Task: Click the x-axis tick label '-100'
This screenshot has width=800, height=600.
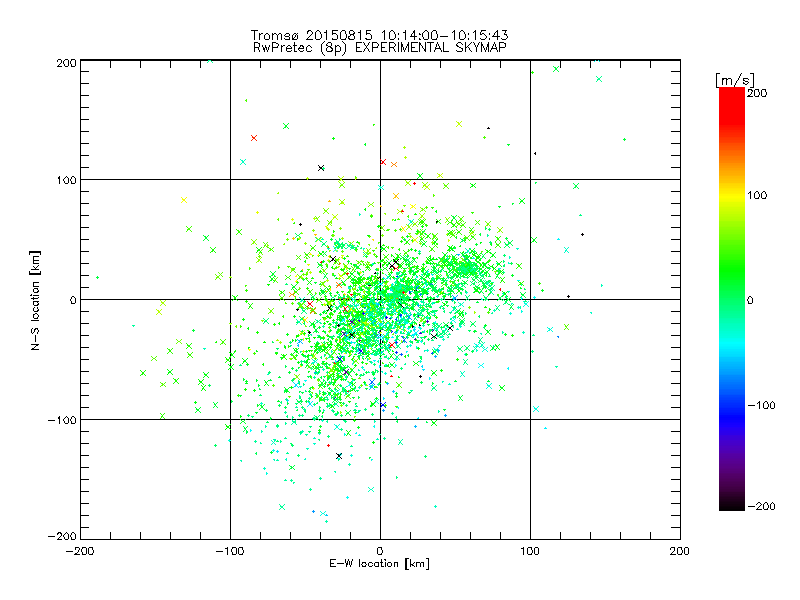Action: point(230,551)
